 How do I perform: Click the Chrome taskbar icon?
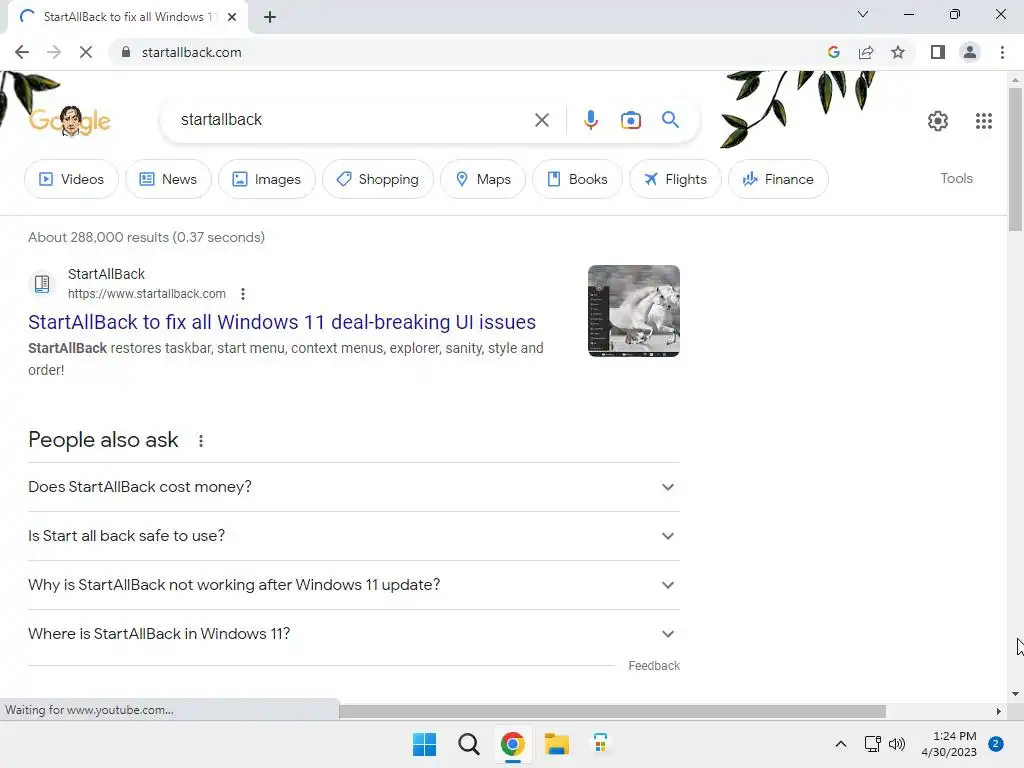[513, 744]
